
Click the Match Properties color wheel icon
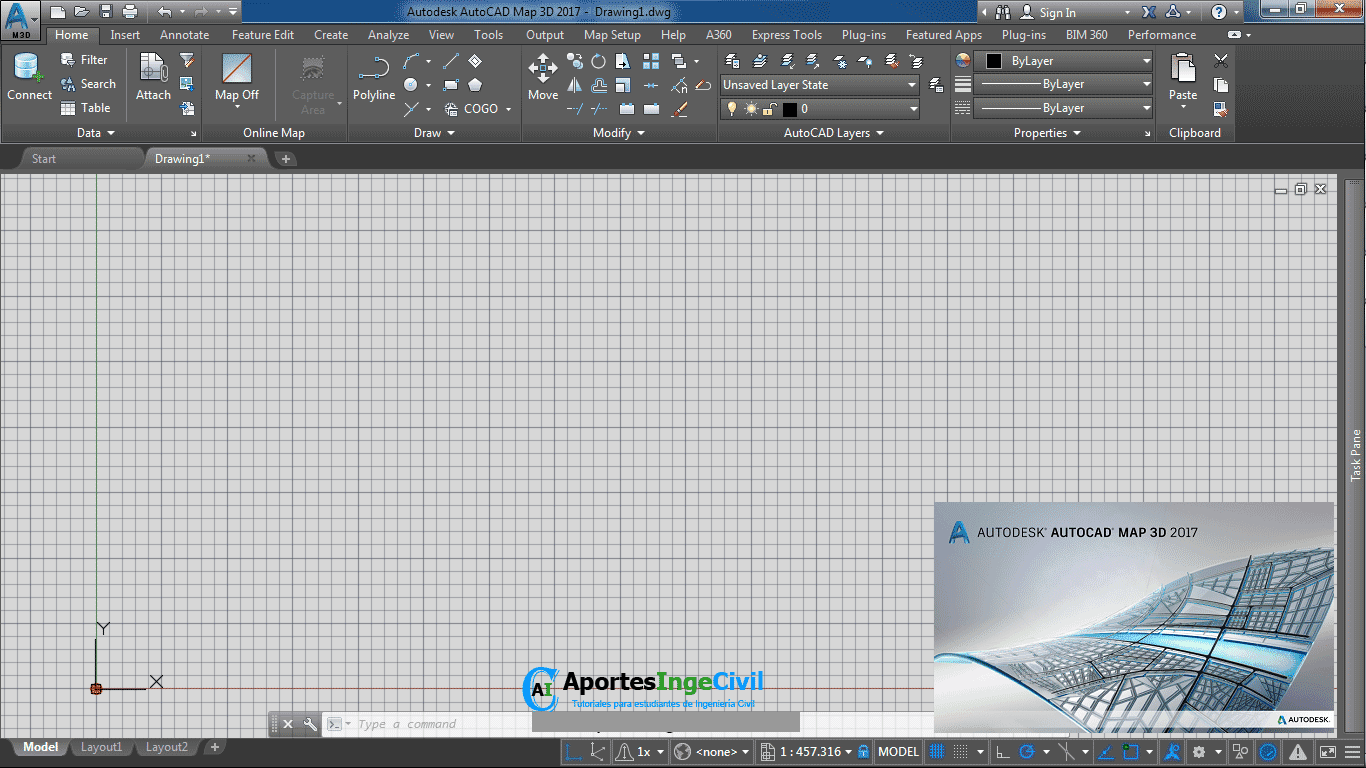(963, 61)
